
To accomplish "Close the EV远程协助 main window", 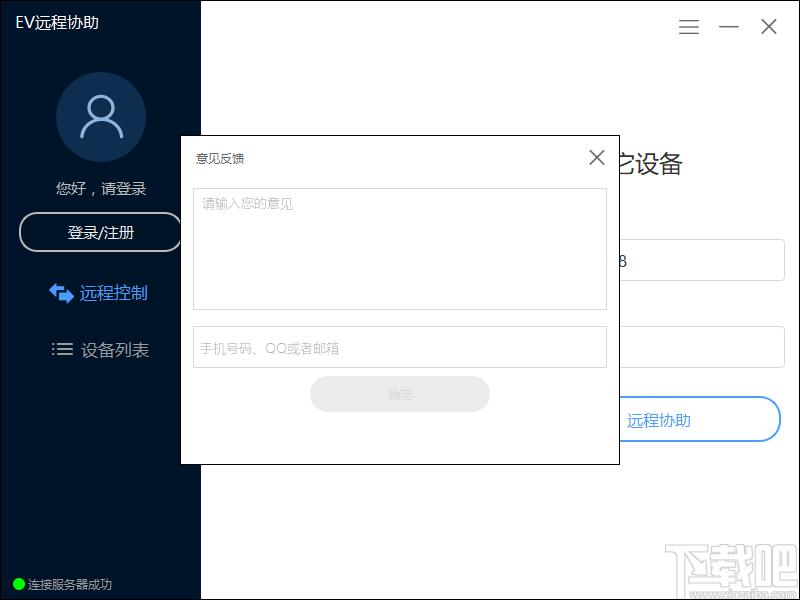I will [768, 27].
